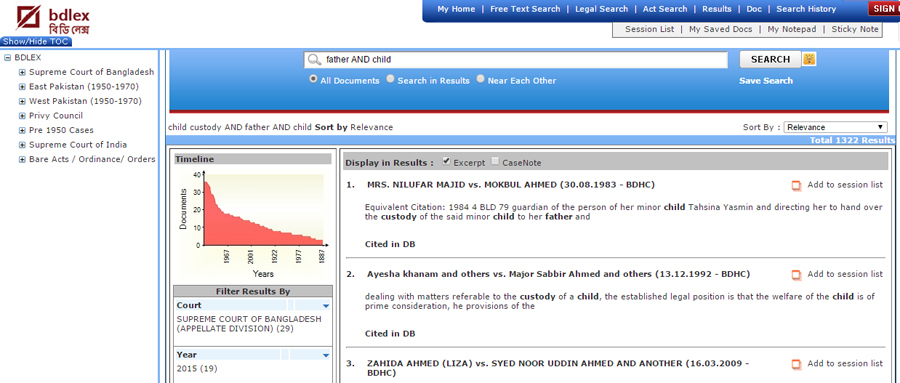This screenshot has height=383, width=900.
Task: Click session list icon for Zahida Ahmed case
Action: [796, 365]
